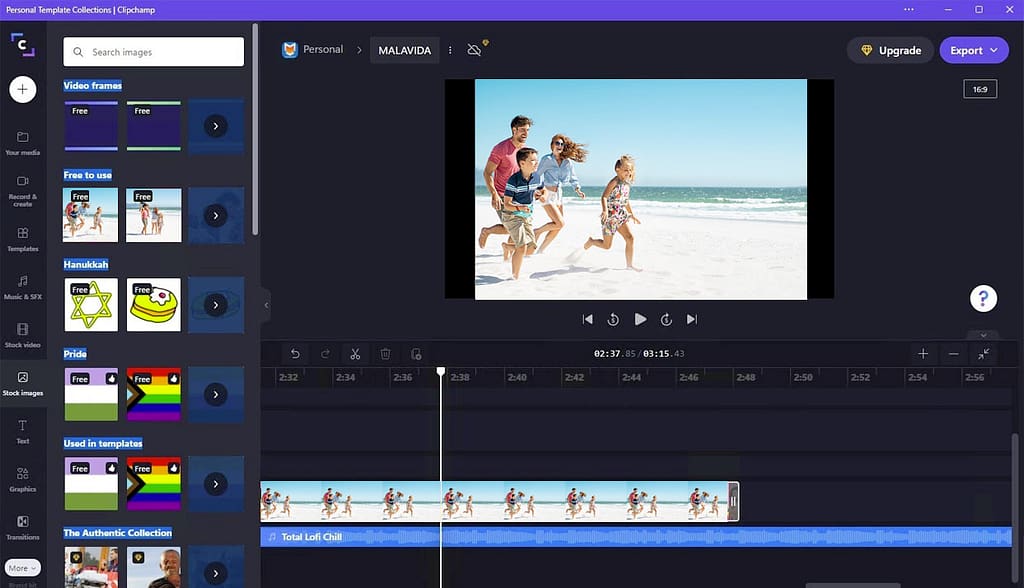Open the Stock video panel

22,337
